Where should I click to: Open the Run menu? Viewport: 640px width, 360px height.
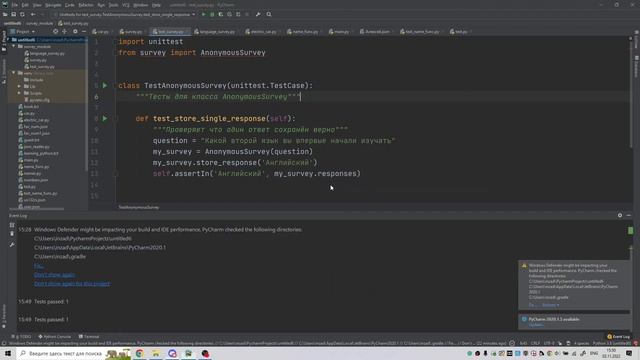[101, 5]
